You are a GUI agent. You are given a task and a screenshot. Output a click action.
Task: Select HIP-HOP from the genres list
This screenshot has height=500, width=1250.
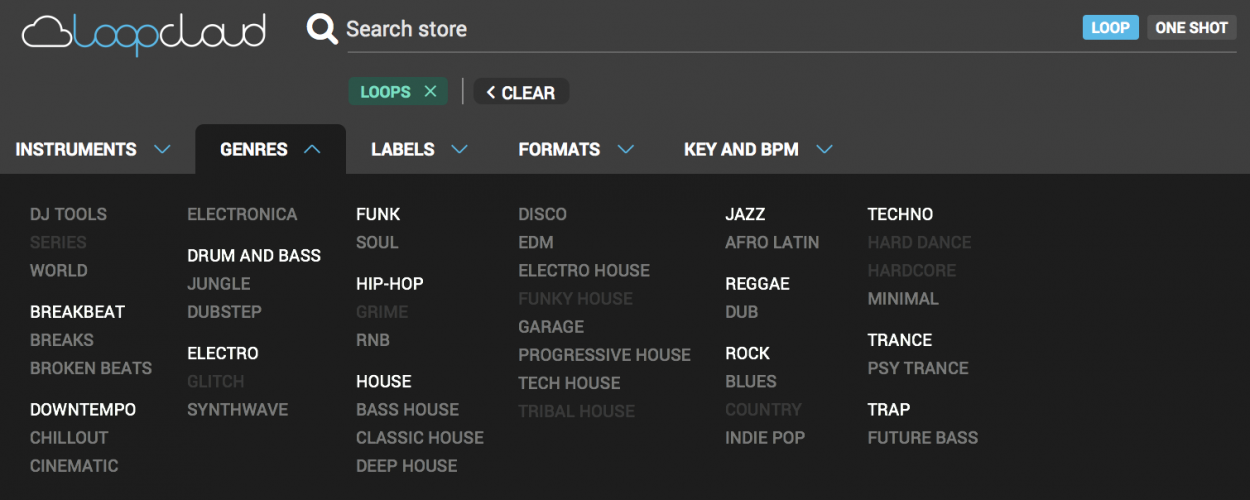390,284
